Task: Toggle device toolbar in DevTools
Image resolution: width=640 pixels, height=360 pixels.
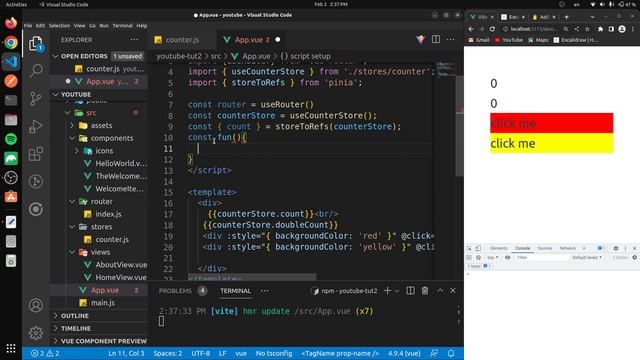Action: 478,248
